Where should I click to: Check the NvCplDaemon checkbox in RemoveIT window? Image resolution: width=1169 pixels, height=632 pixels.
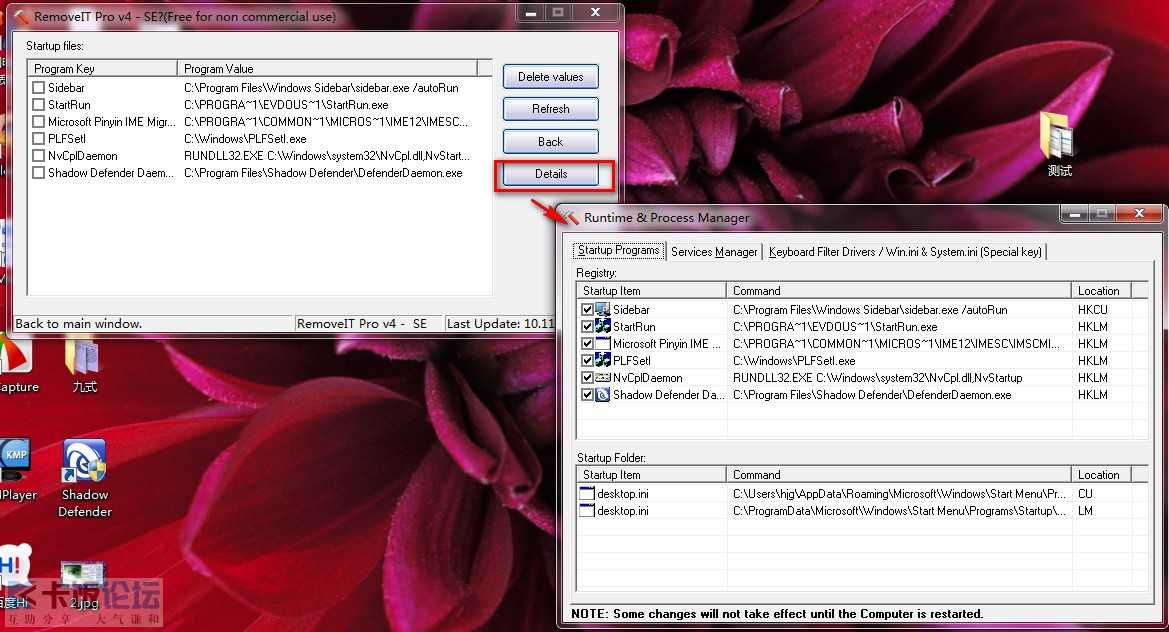click(x=39, y=156)
